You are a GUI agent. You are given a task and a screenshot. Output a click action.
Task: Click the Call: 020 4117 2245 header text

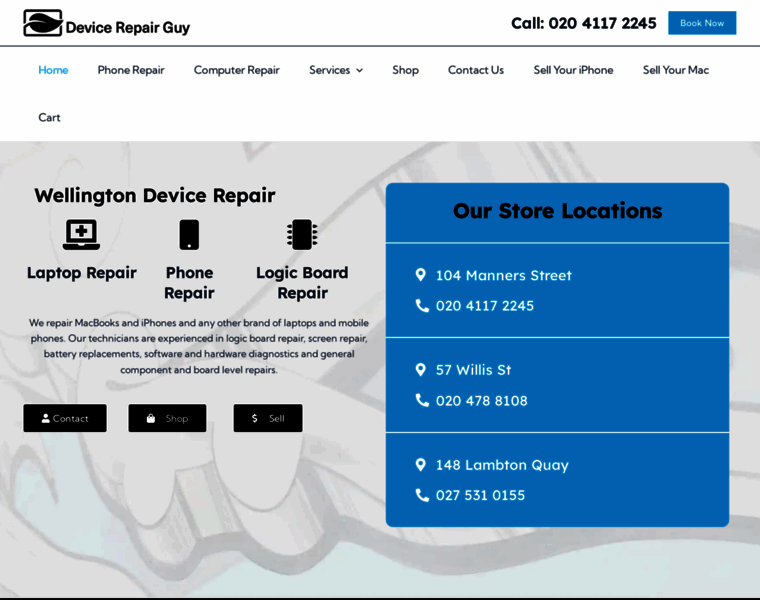point(584,23)
